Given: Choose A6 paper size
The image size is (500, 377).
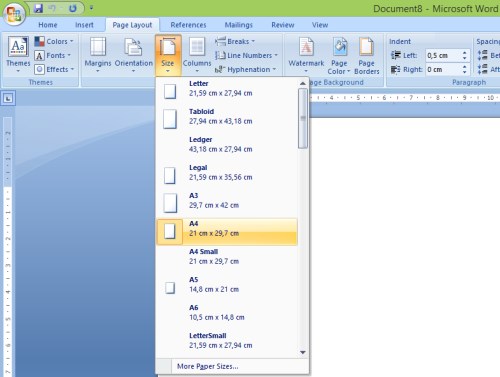Looking at the screenshot, I should tap(227, 315).
